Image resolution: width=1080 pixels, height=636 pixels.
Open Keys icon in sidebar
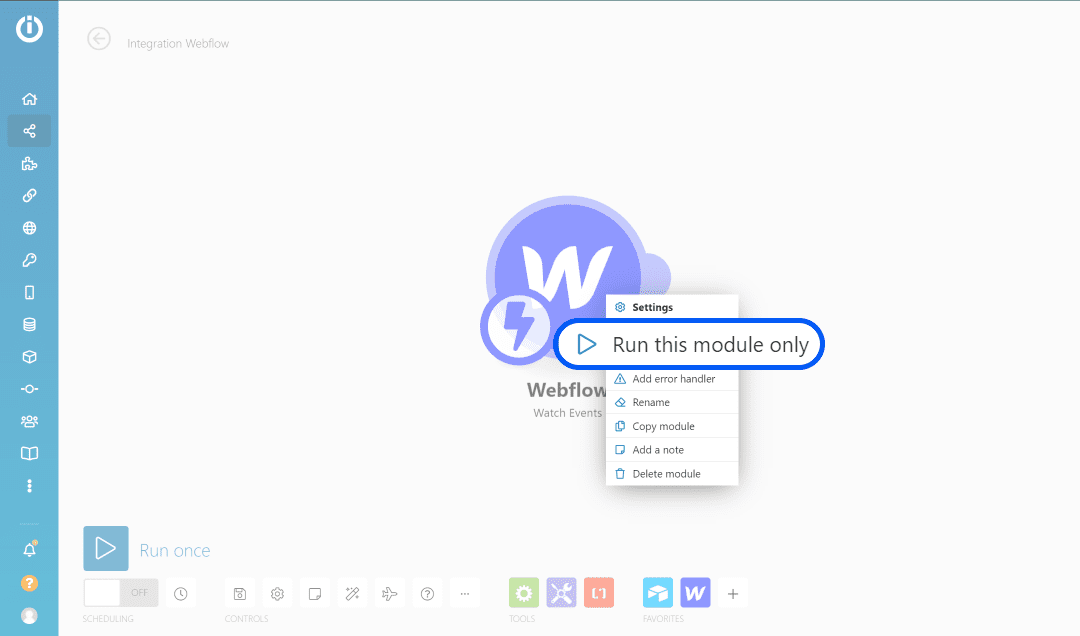tap(29, 260)
